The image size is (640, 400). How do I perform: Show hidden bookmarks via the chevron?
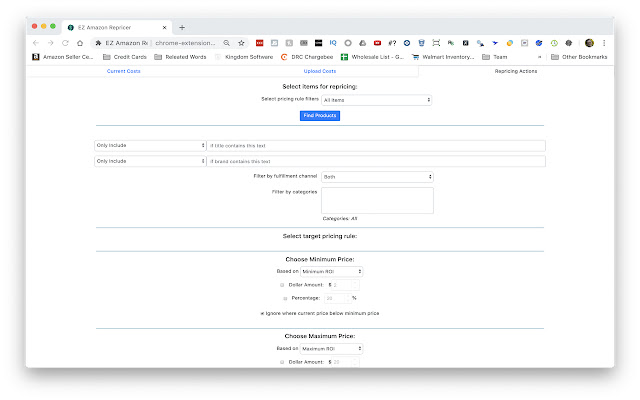pyautogui.click(x=539, y=57)
